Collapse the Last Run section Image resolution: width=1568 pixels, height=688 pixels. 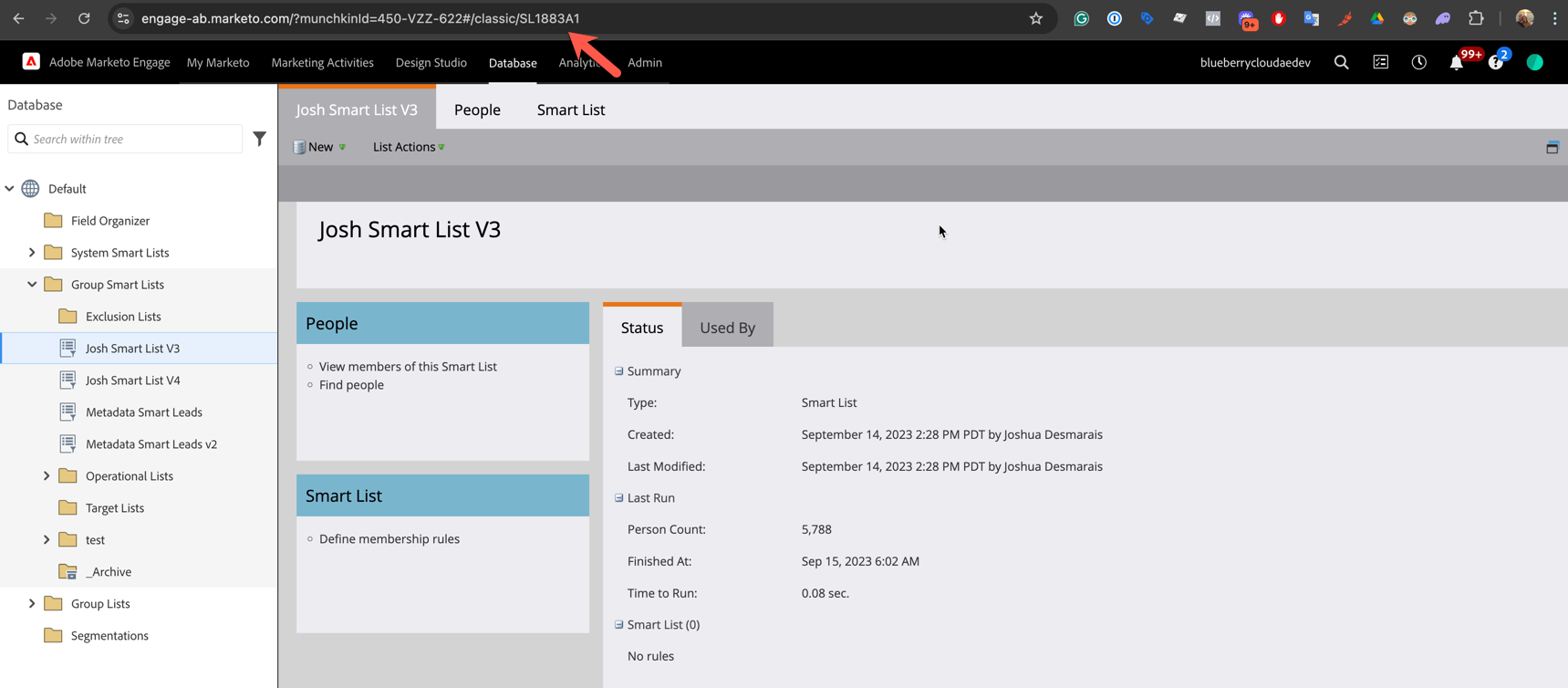(x=619, y=498)
